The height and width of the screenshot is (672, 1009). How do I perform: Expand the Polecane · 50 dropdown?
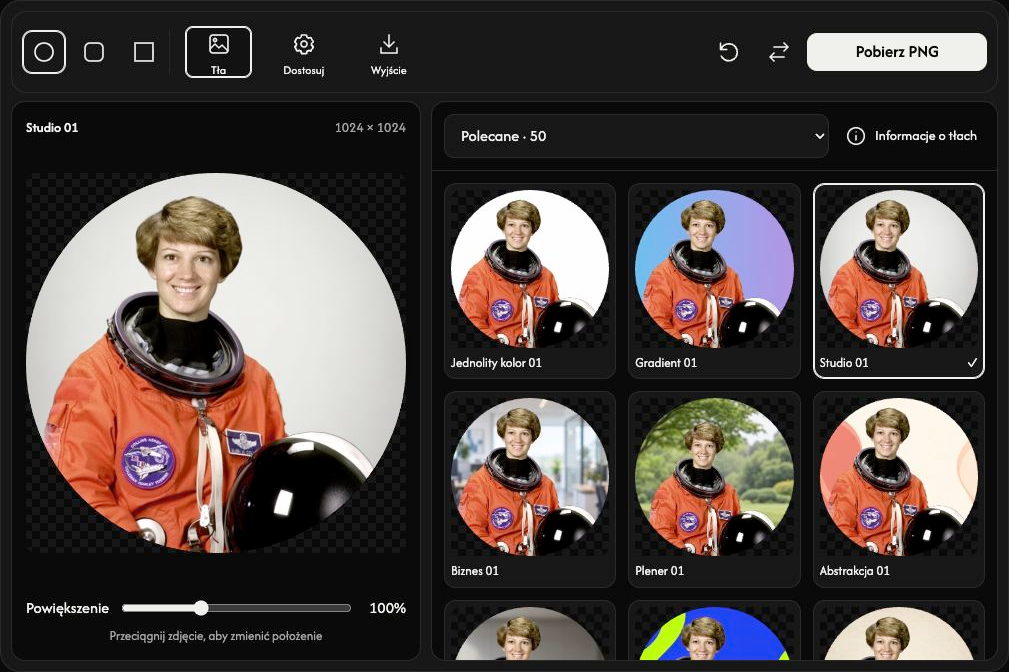tap(636, 136)
